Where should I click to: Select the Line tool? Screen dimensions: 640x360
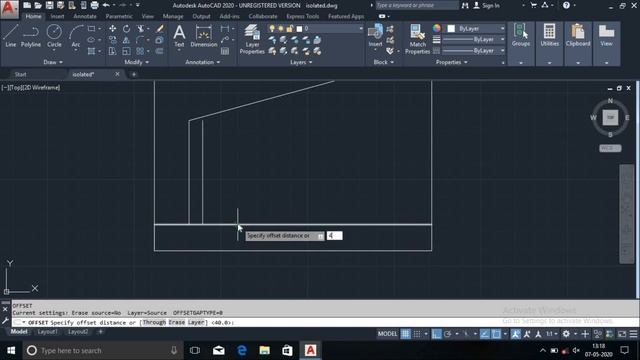tap(11, 36)
